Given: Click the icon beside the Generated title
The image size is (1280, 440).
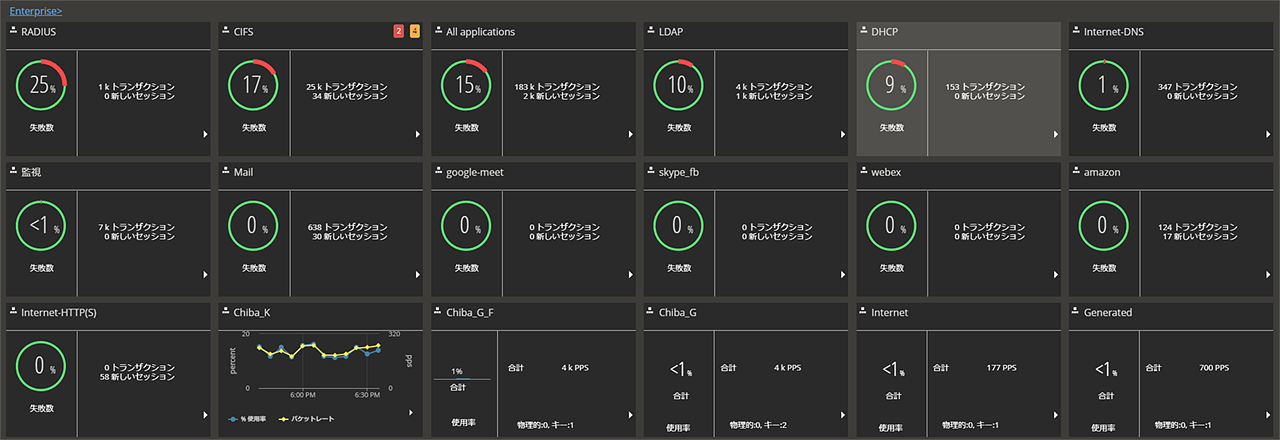Looking at the screenshot, I should [1076, 311].
